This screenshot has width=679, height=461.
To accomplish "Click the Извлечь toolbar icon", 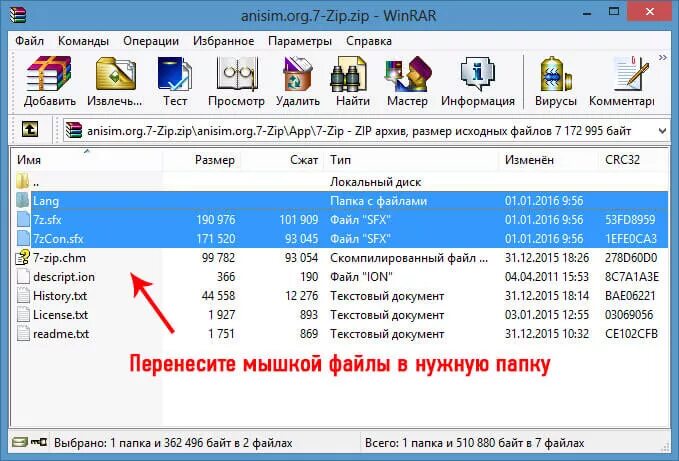I will 115,74.
